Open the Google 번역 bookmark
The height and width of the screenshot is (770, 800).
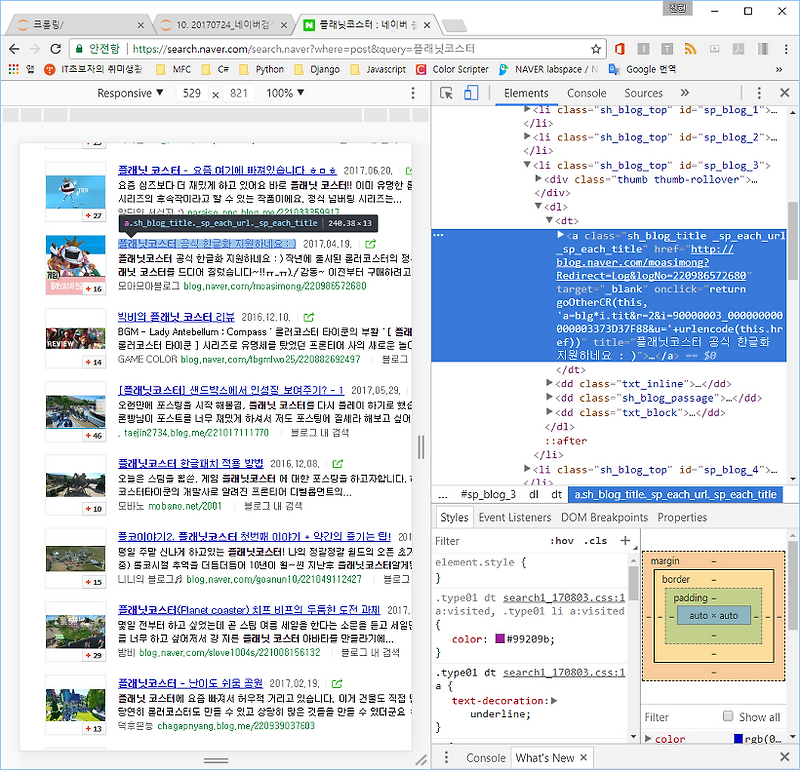[x=643, y=69]
